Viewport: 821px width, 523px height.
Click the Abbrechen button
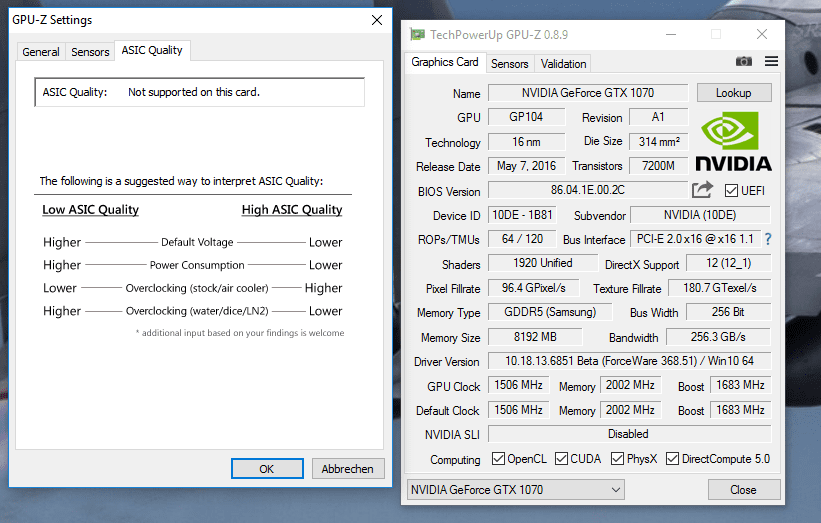[x=348, y=469]
